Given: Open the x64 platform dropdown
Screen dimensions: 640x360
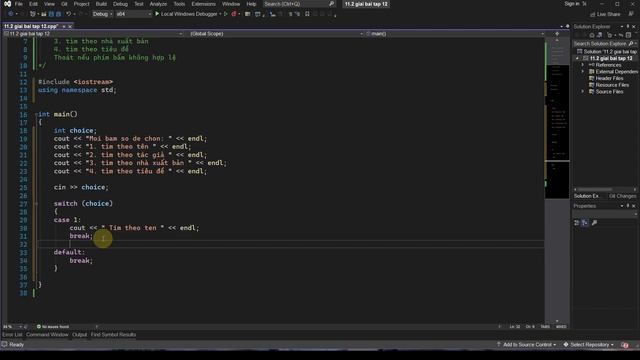Looking at the screenshot, I should (x=133, y=14).
